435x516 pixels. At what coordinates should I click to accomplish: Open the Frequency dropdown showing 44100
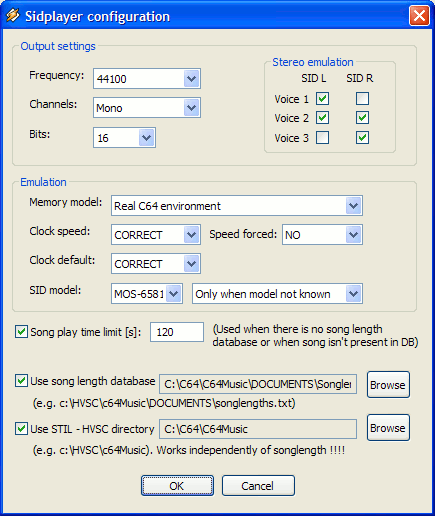coord(147,79)
